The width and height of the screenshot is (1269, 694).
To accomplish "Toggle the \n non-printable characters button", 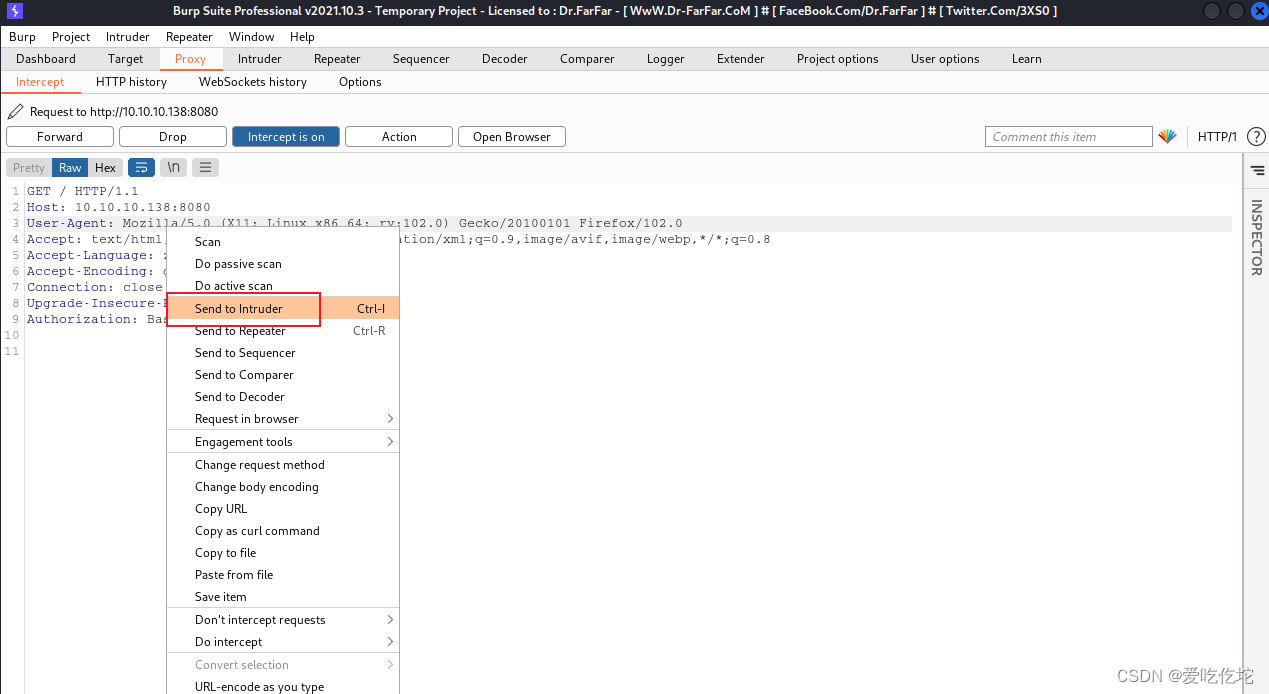I will tap(173, 168).
